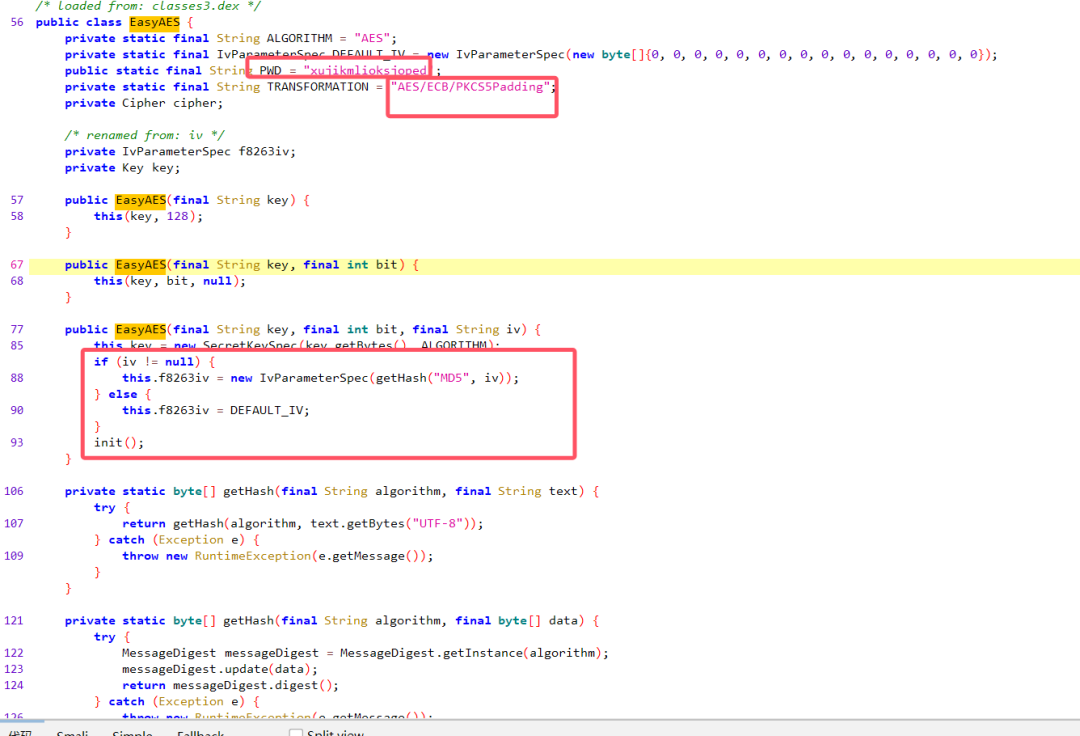The width and height of the screenshot is (1080, 736).
Task: Select the "UTF-8" string on line 107
Action: click(437, 523)
